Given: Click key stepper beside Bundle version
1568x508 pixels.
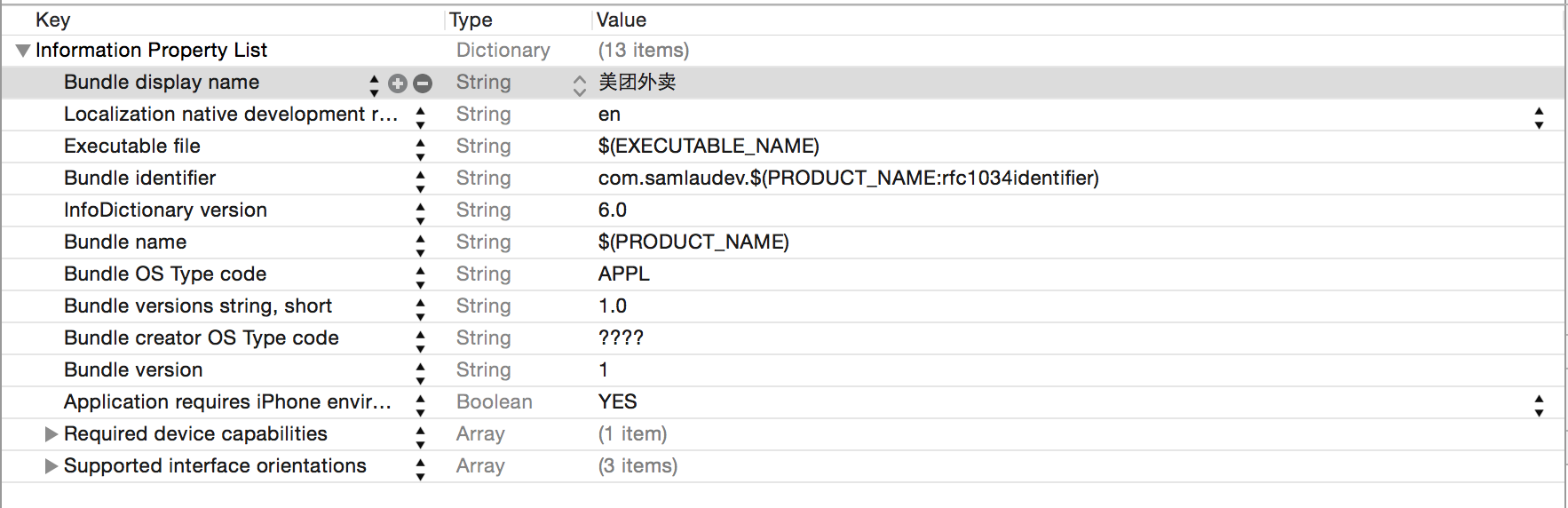Looking at the screenshot, I should (420, 372).
